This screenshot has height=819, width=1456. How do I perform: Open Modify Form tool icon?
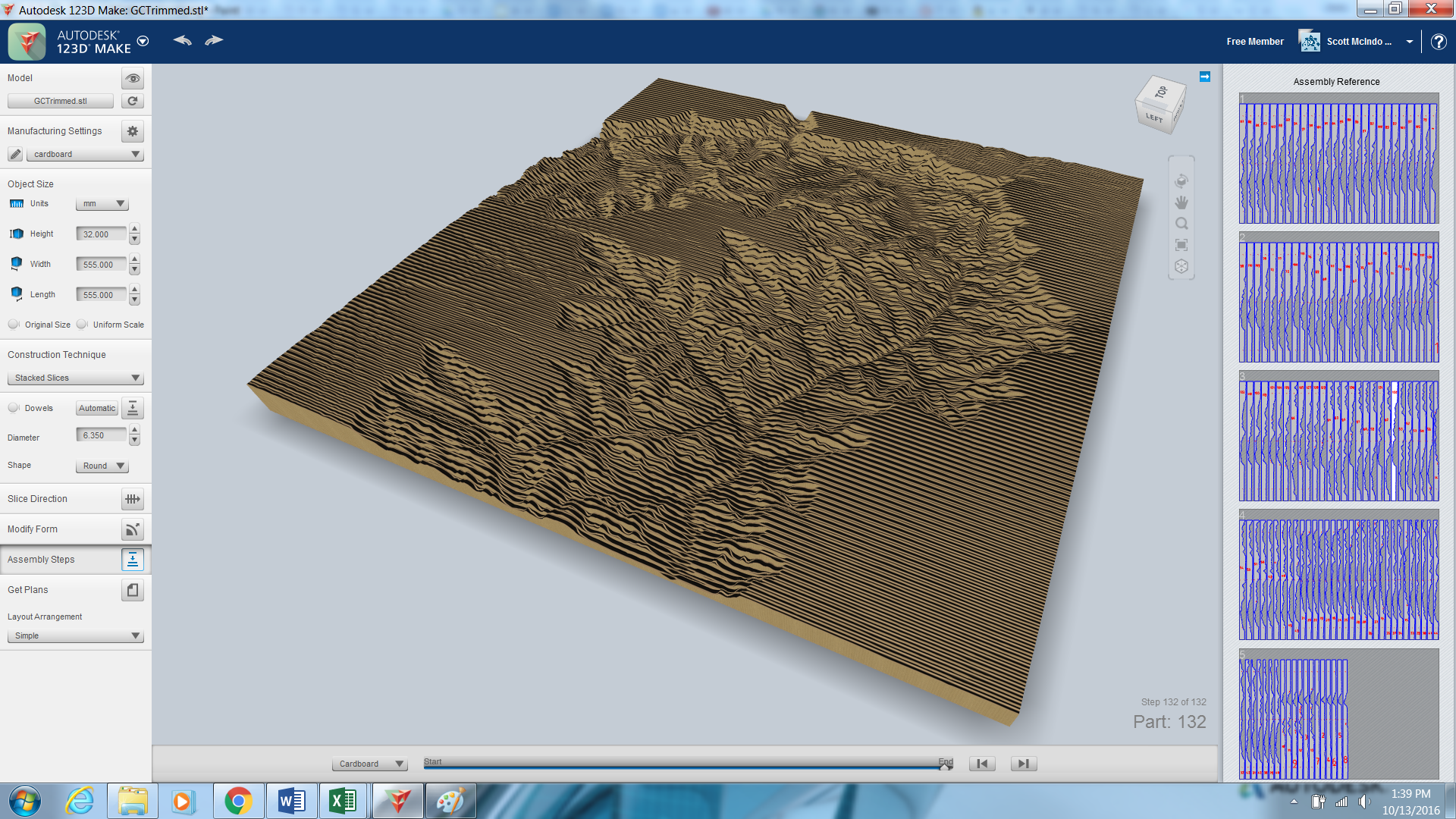[x=133, y=529]
